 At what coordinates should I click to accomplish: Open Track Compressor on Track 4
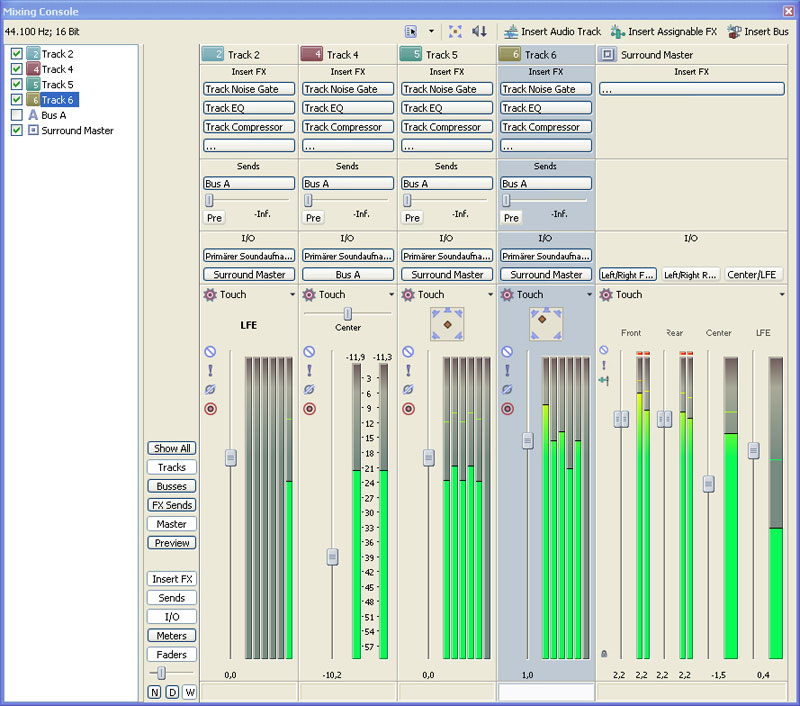347,127
